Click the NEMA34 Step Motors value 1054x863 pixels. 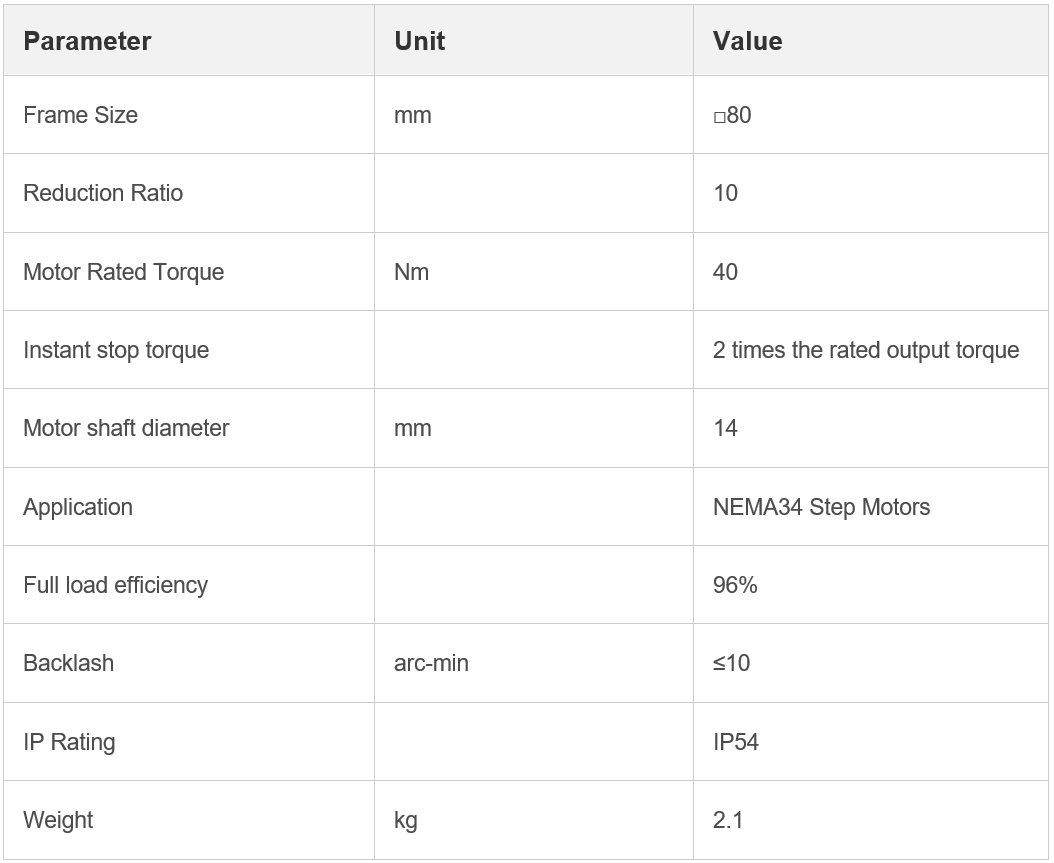[x=821, y=507]
